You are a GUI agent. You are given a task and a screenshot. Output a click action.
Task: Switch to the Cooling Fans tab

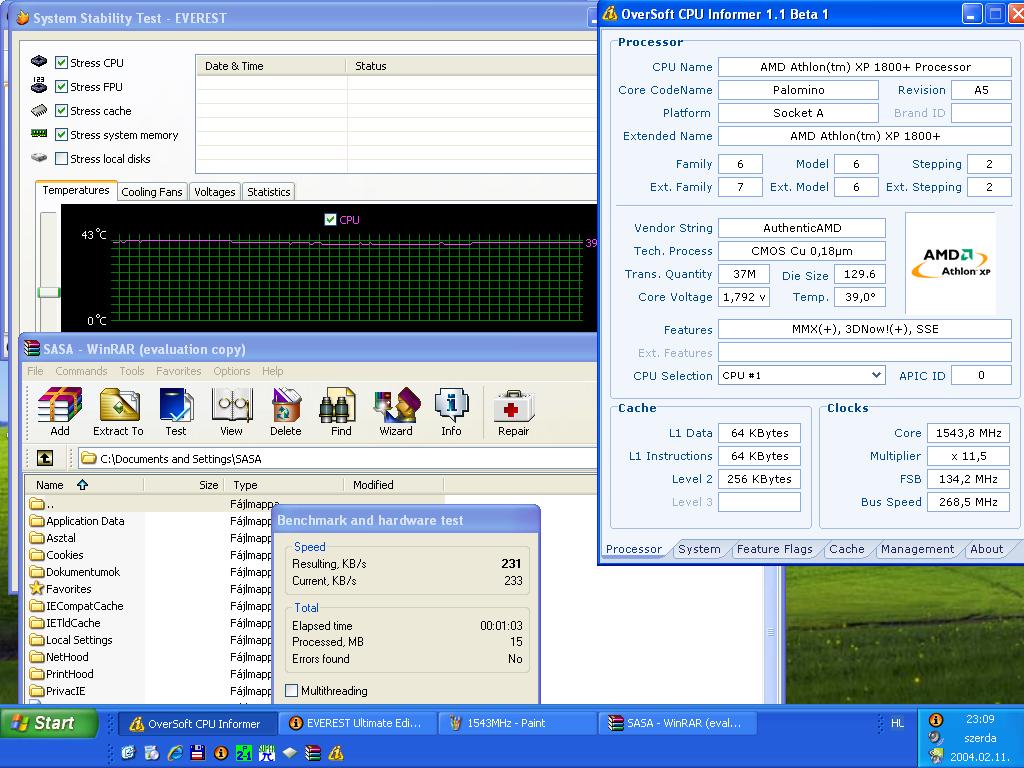pos(152,192)
